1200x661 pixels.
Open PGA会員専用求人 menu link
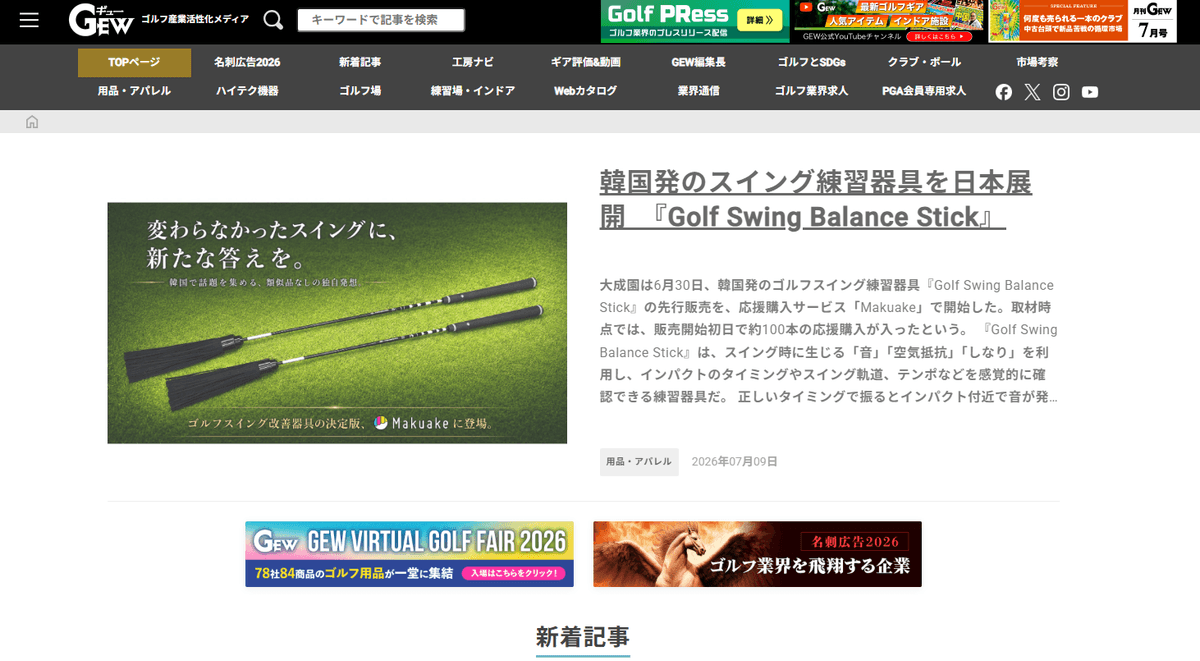click(924, 91)
